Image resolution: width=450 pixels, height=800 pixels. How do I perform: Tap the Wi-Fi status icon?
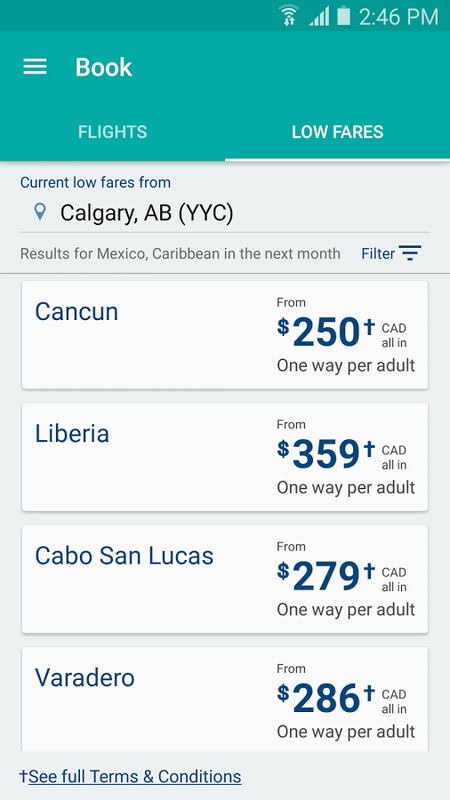[289, 16]
